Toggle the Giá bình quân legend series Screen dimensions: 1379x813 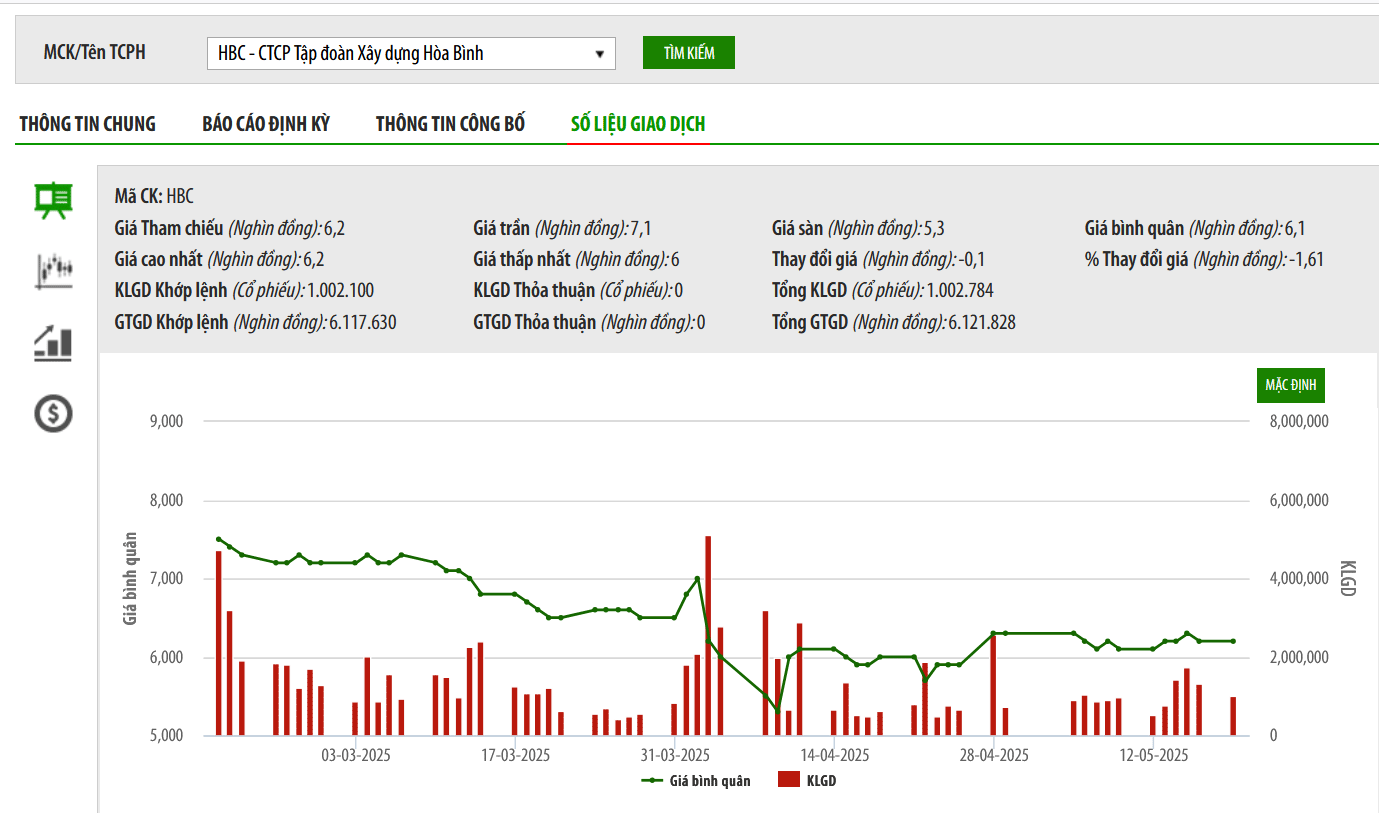coord(697,781)
